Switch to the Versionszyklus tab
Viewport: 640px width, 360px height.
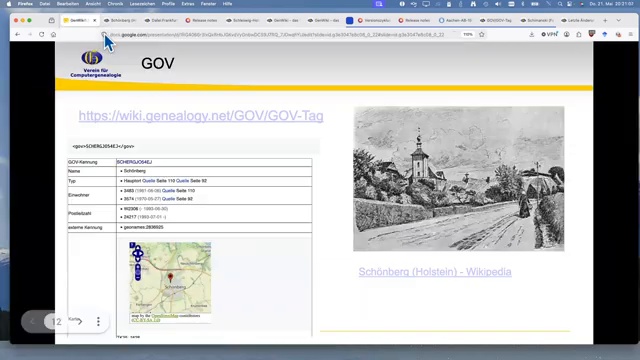[374, 20]
